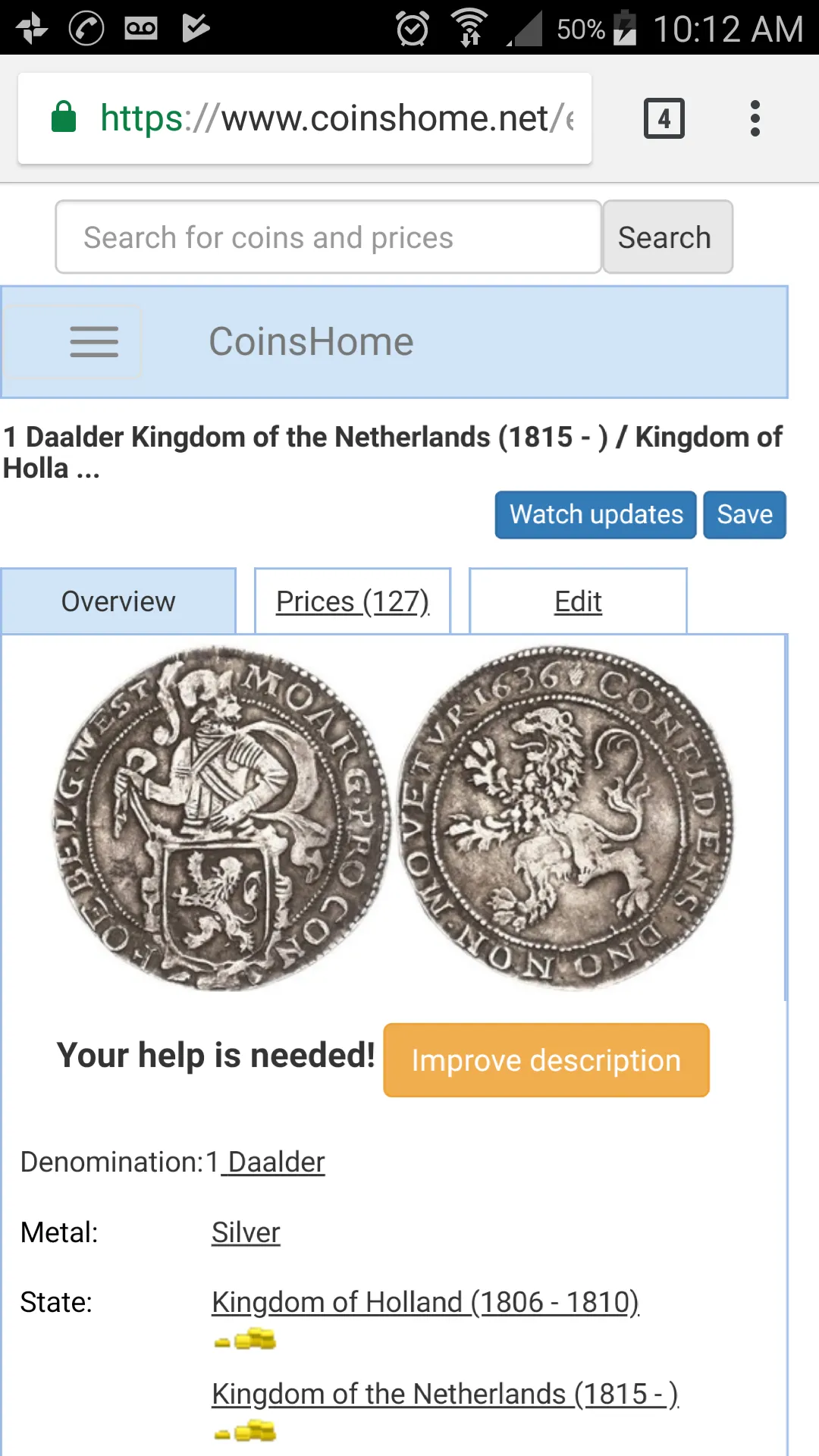Click the Watch updates button

(x=596, y=515)
